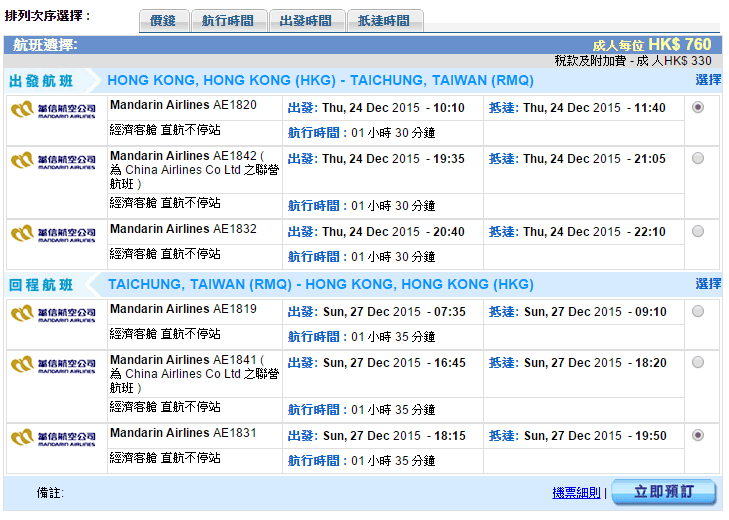Sort by 航行時間 tab
Screen dimensions: 729x520
228,21
